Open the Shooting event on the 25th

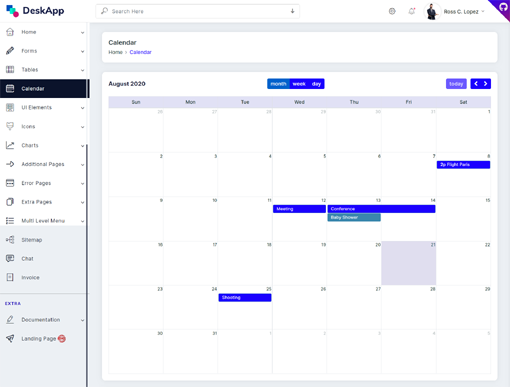245,298
